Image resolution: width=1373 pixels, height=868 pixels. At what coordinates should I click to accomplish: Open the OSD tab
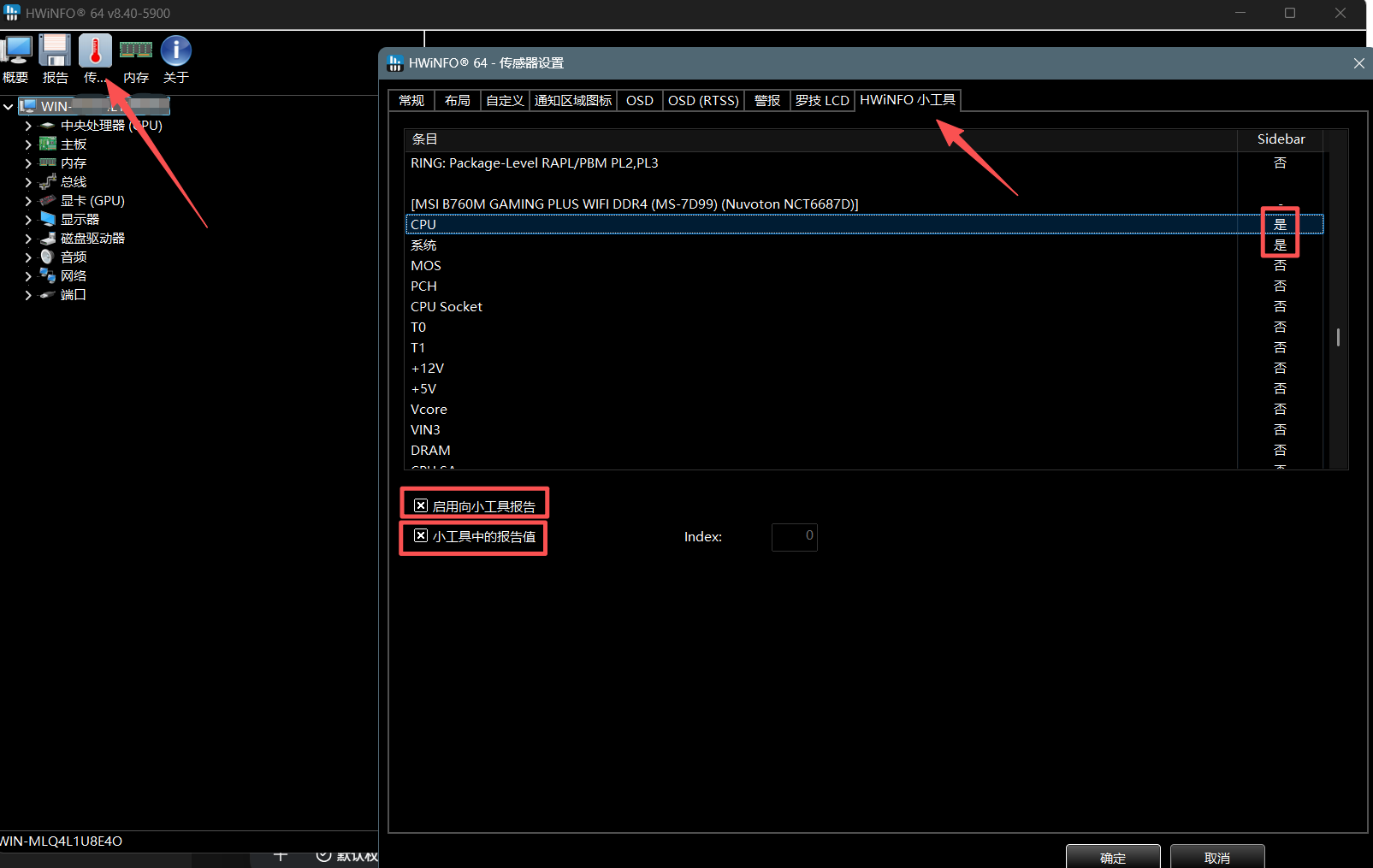[x=640, y=101]
